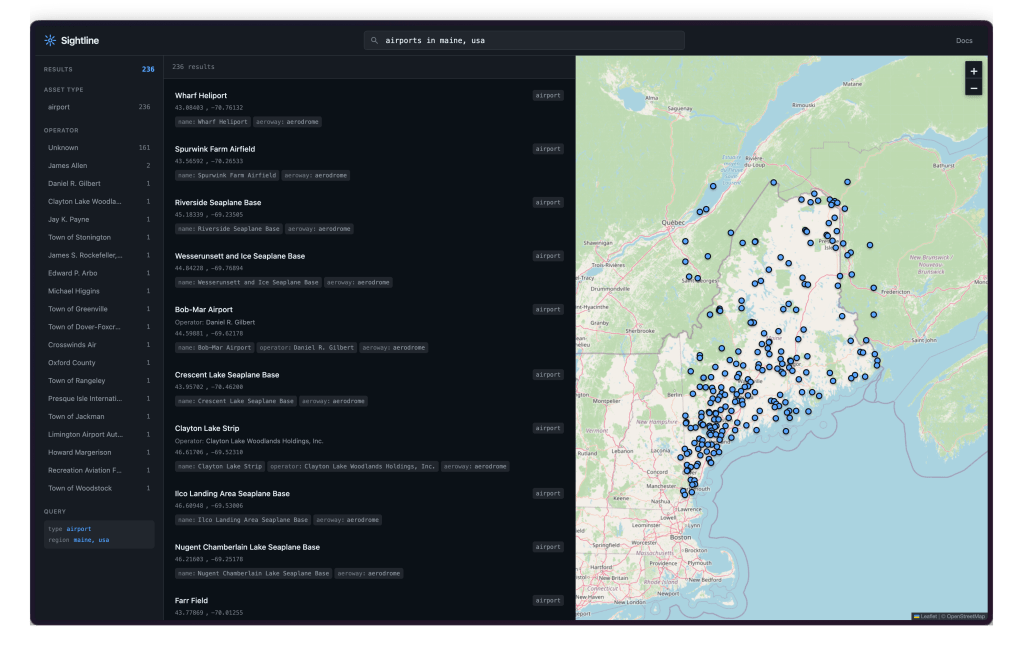The height and width of the screenshot is (665, 1023).
Task: Open the Crescent Lake Seaplane Base result
Action: [x=227, y=375]
